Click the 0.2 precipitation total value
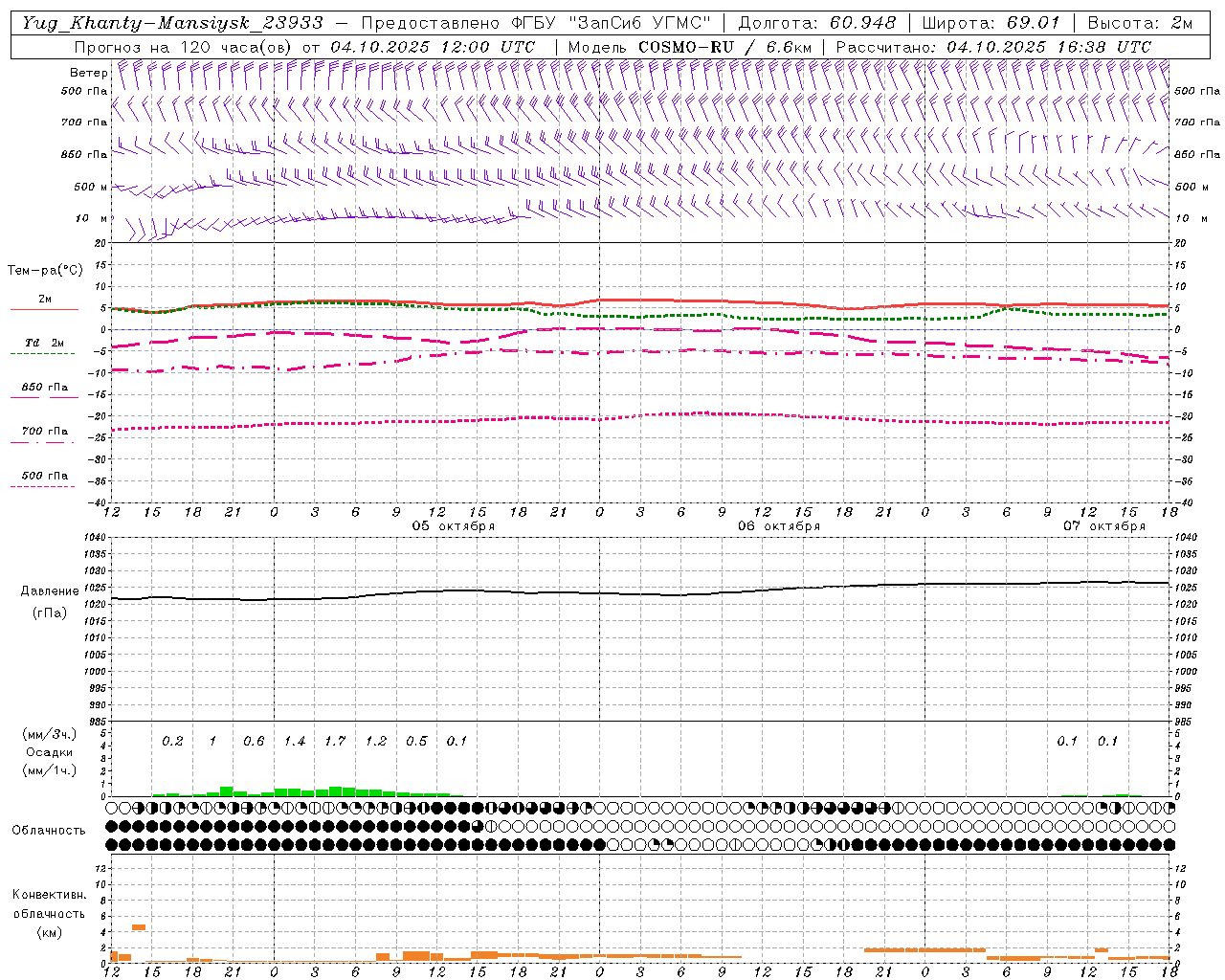 172,742
